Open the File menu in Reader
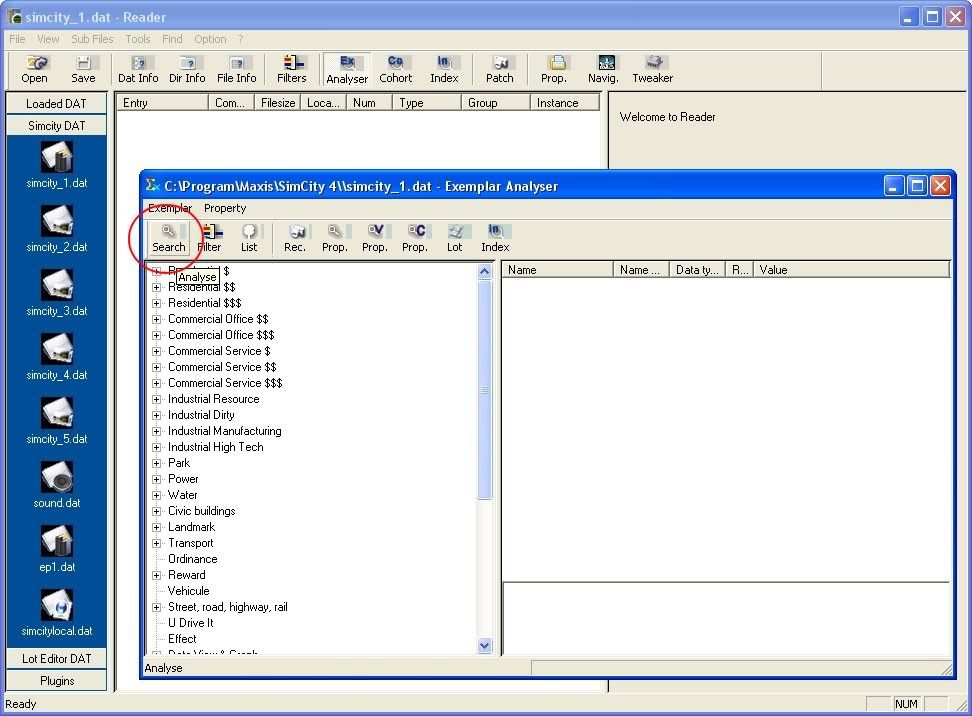The width and height of the screenshot is (972, 716). [x=17, y=39]
